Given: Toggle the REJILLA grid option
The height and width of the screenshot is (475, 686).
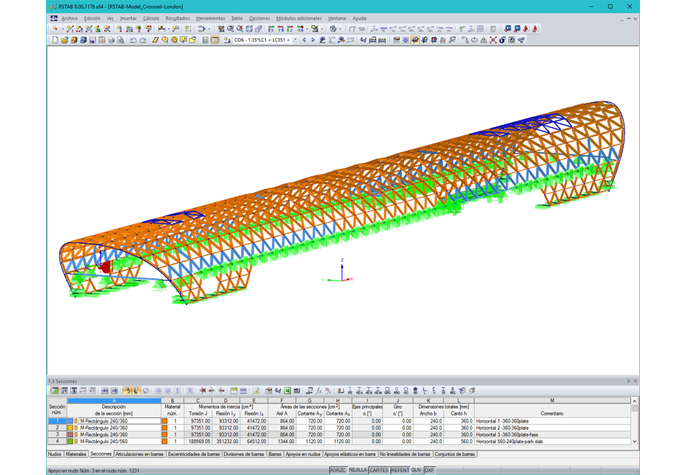Looking at the screenshot, I should click(357, 470).
